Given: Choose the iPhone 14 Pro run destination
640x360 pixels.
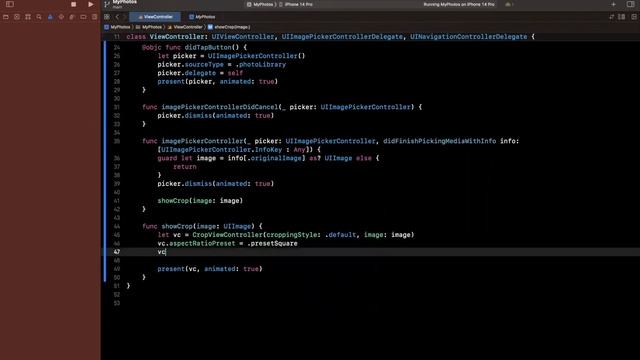Looking at the screenshot, I should pyautogui.click(x=296, y=4).
